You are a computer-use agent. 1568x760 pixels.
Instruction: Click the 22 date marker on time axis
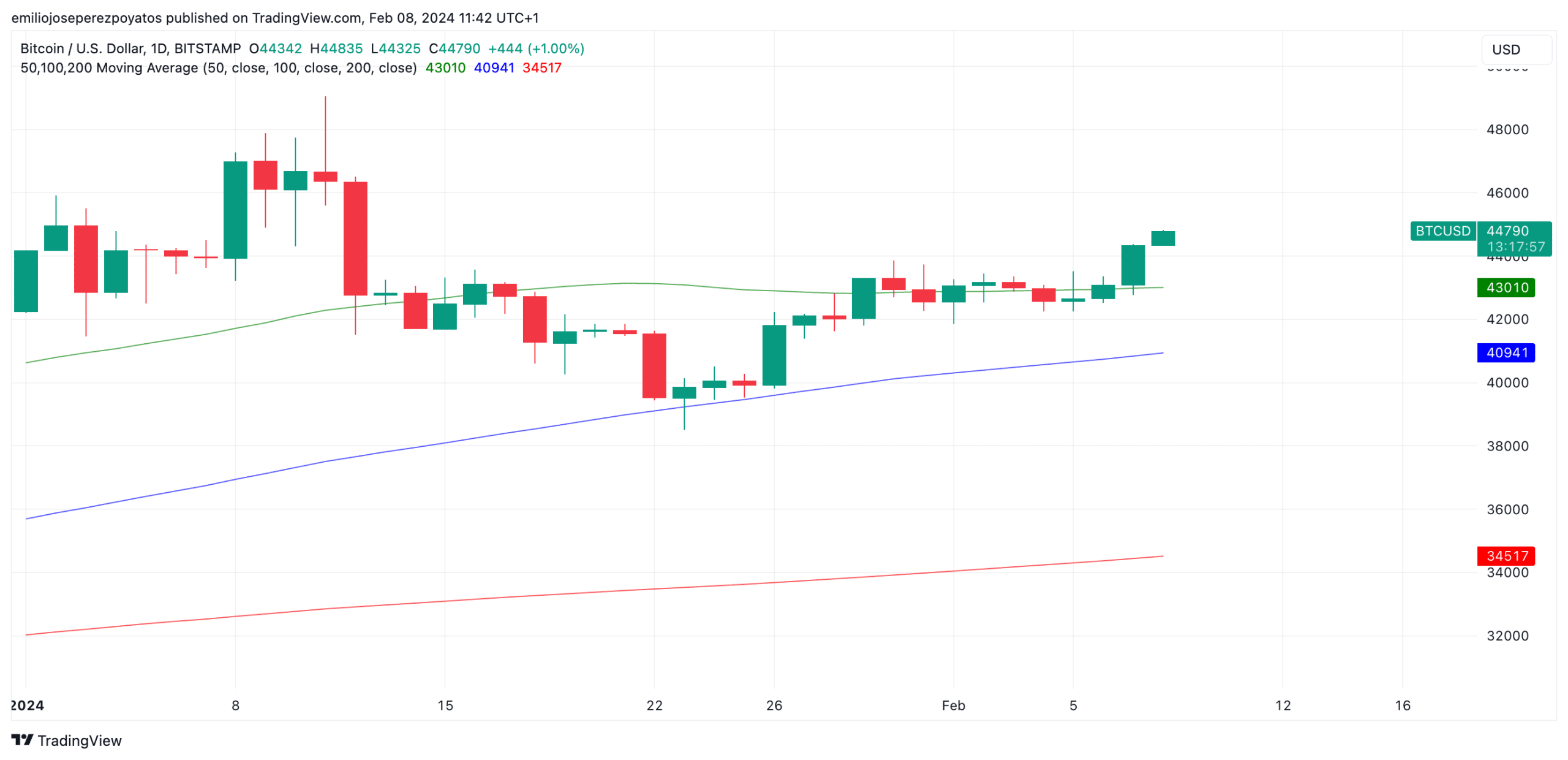coord(654,705)
